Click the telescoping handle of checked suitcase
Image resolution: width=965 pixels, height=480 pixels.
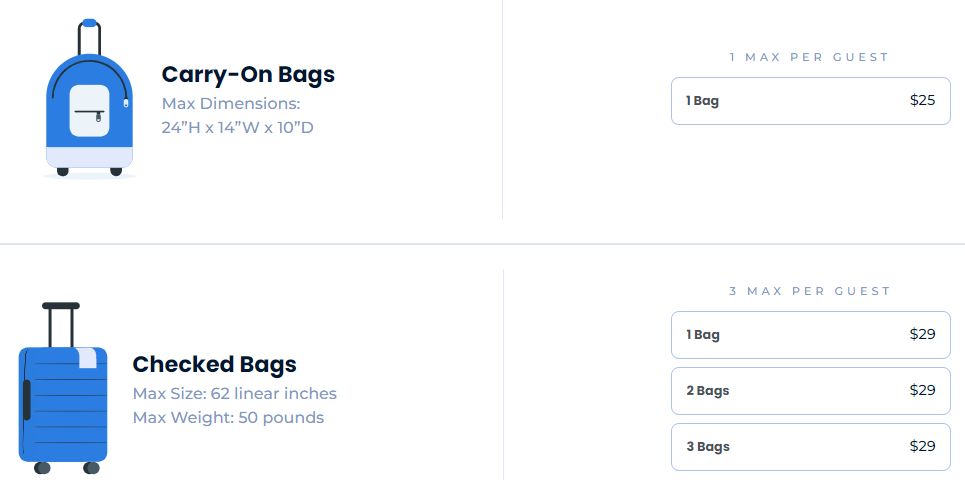click(x=61, y=322)
